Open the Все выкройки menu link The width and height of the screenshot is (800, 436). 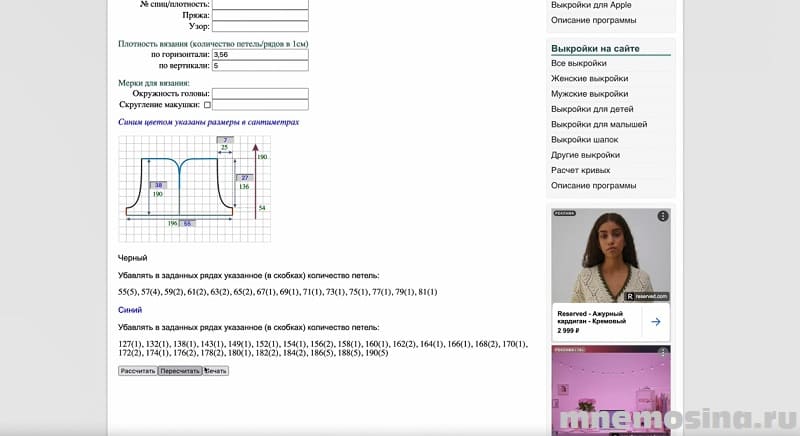[579, 63]
